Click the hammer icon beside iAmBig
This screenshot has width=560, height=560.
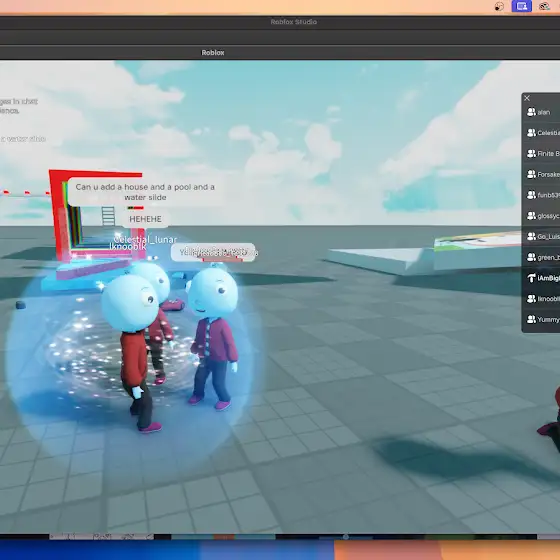(x=531, y=278)
